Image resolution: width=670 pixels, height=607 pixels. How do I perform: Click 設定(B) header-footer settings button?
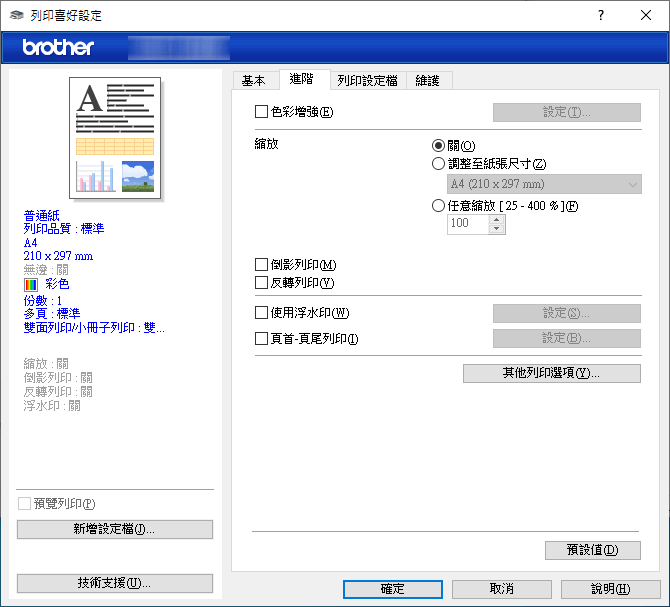pos(567,338)
